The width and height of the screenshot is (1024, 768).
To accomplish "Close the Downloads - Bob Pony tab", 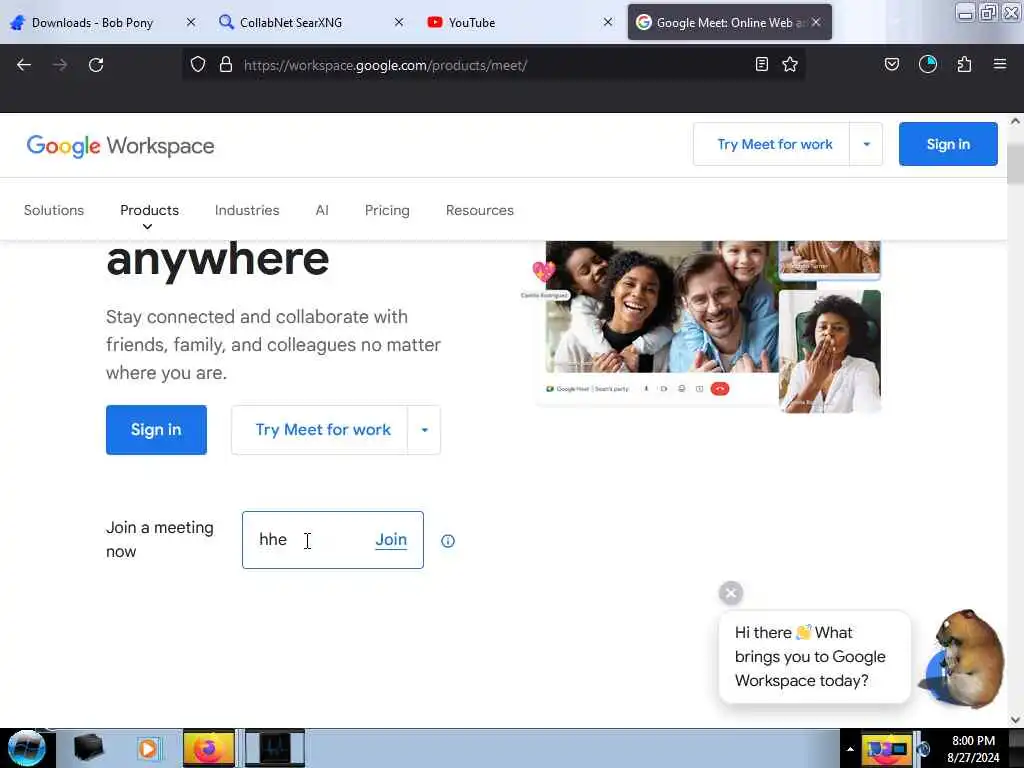I will pyautogui.click(x=191, y=22).
